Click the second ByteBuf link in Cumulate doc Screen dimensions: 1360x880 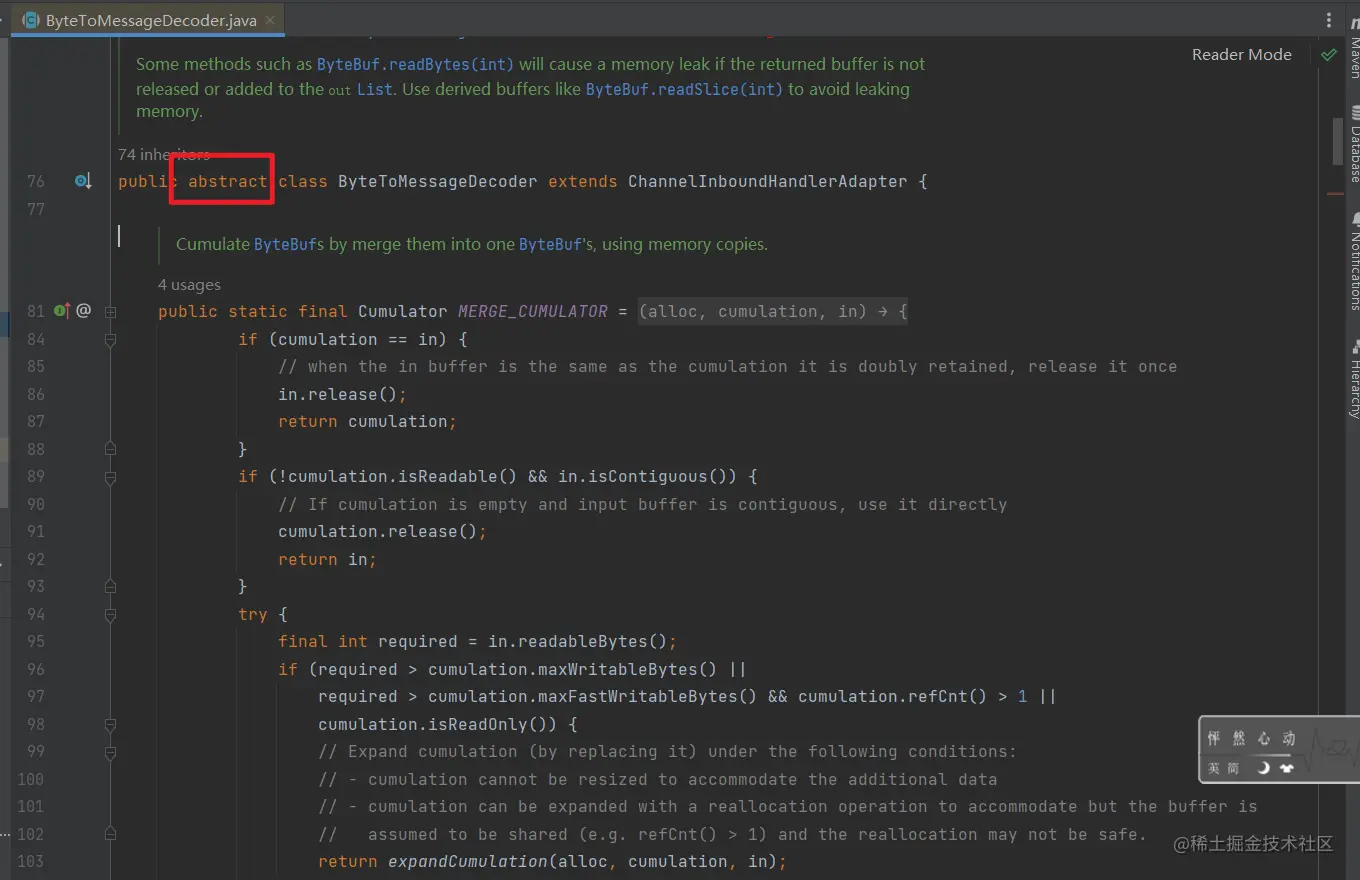pos(550,245)
